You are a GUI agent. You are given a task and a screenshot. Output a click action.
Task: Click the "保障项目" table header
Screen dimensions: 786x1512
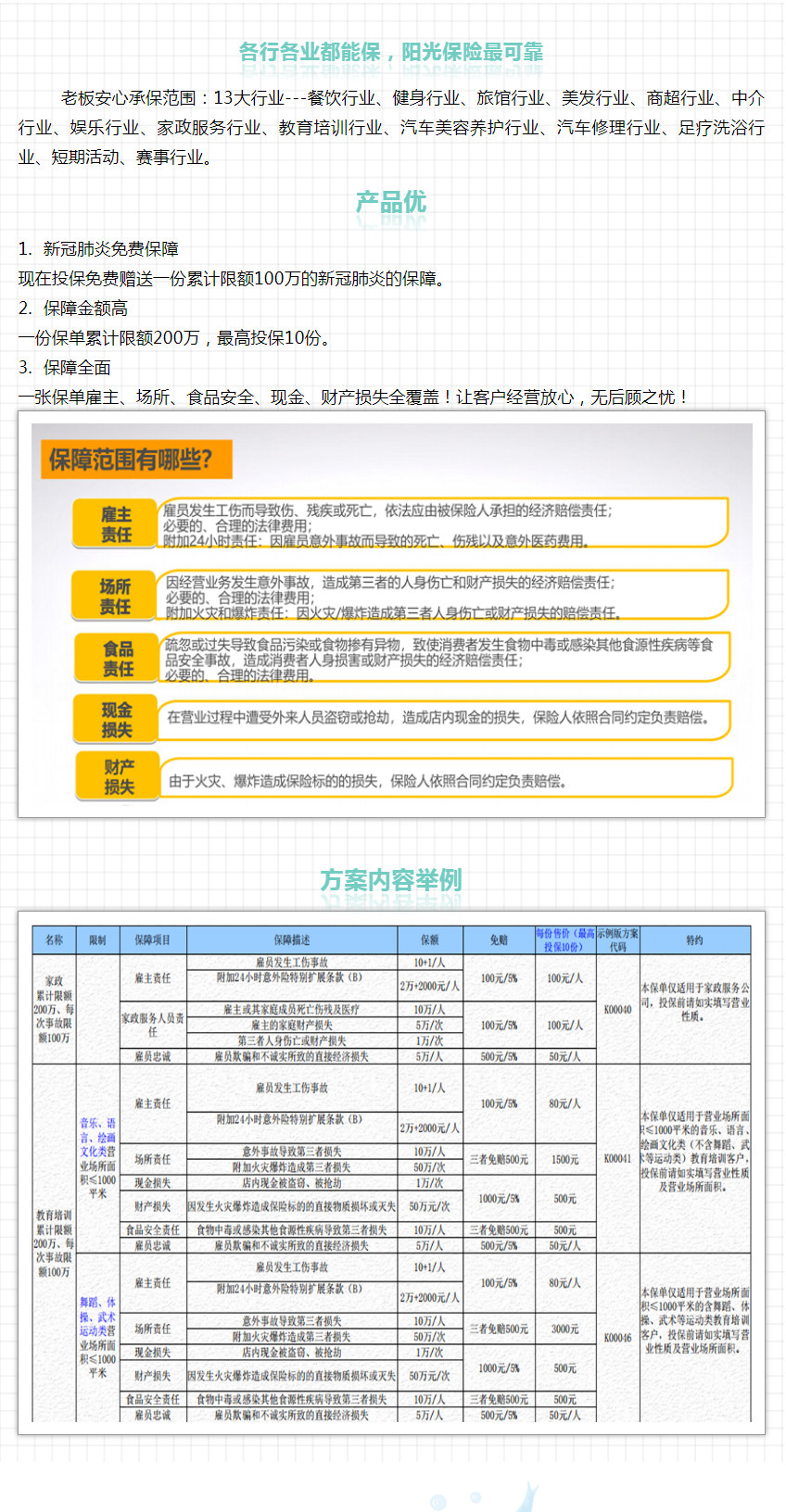point(153,939)
